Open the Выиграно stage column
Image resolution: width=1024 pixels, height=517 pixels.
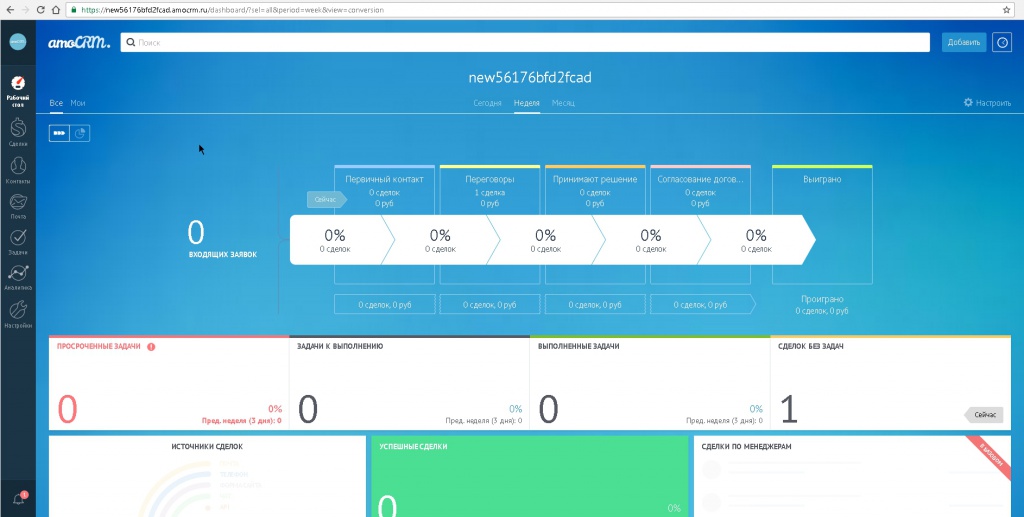pyautogui.click(x=822, y=225)
